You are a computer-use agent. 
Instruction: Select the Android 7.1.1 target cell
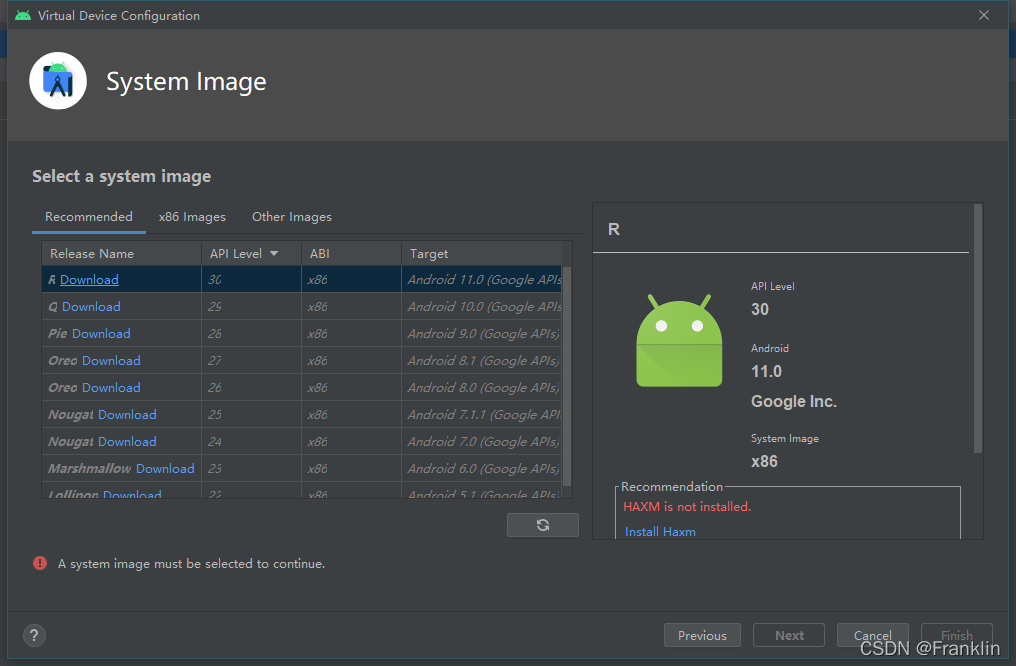481,415
